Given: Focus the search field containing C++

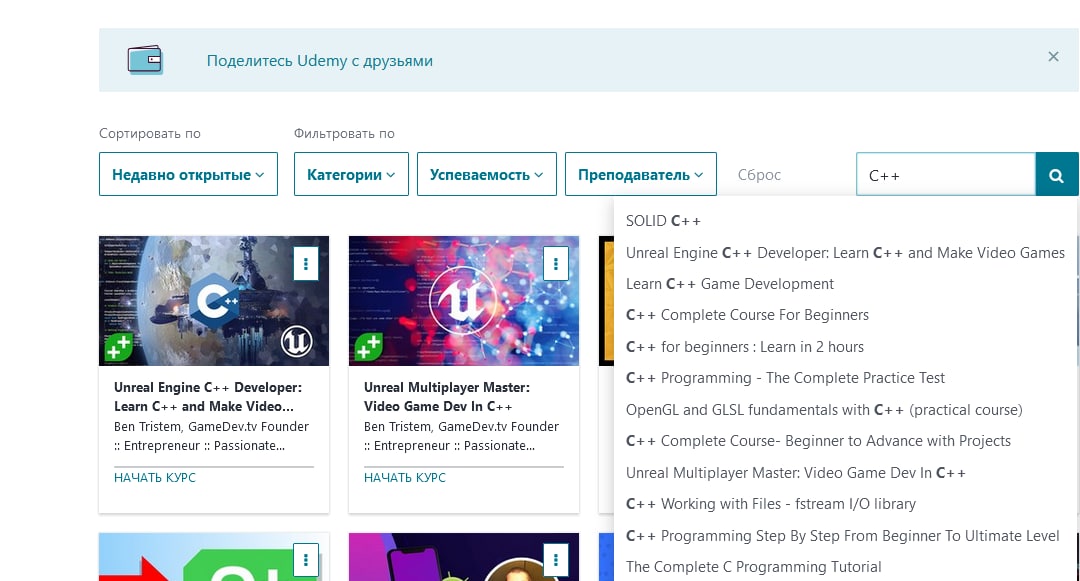Looking at the screenshot, I should (946, 175).
